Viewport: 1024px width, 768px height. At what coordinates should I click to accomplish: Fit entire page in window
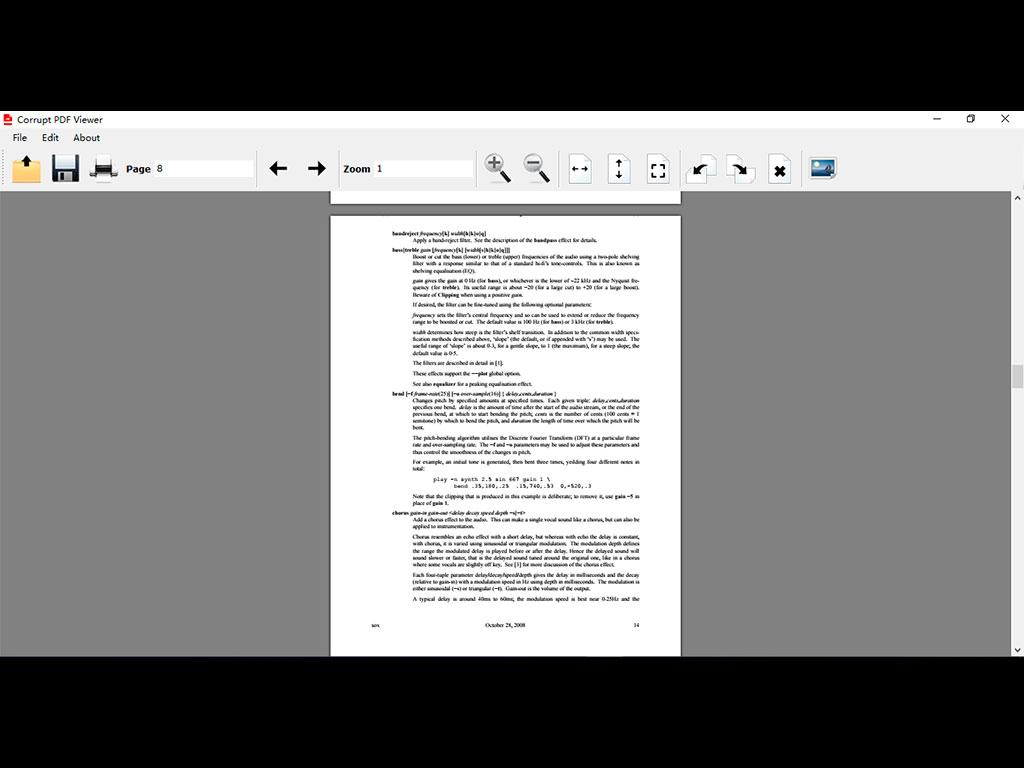pos(658,168)
